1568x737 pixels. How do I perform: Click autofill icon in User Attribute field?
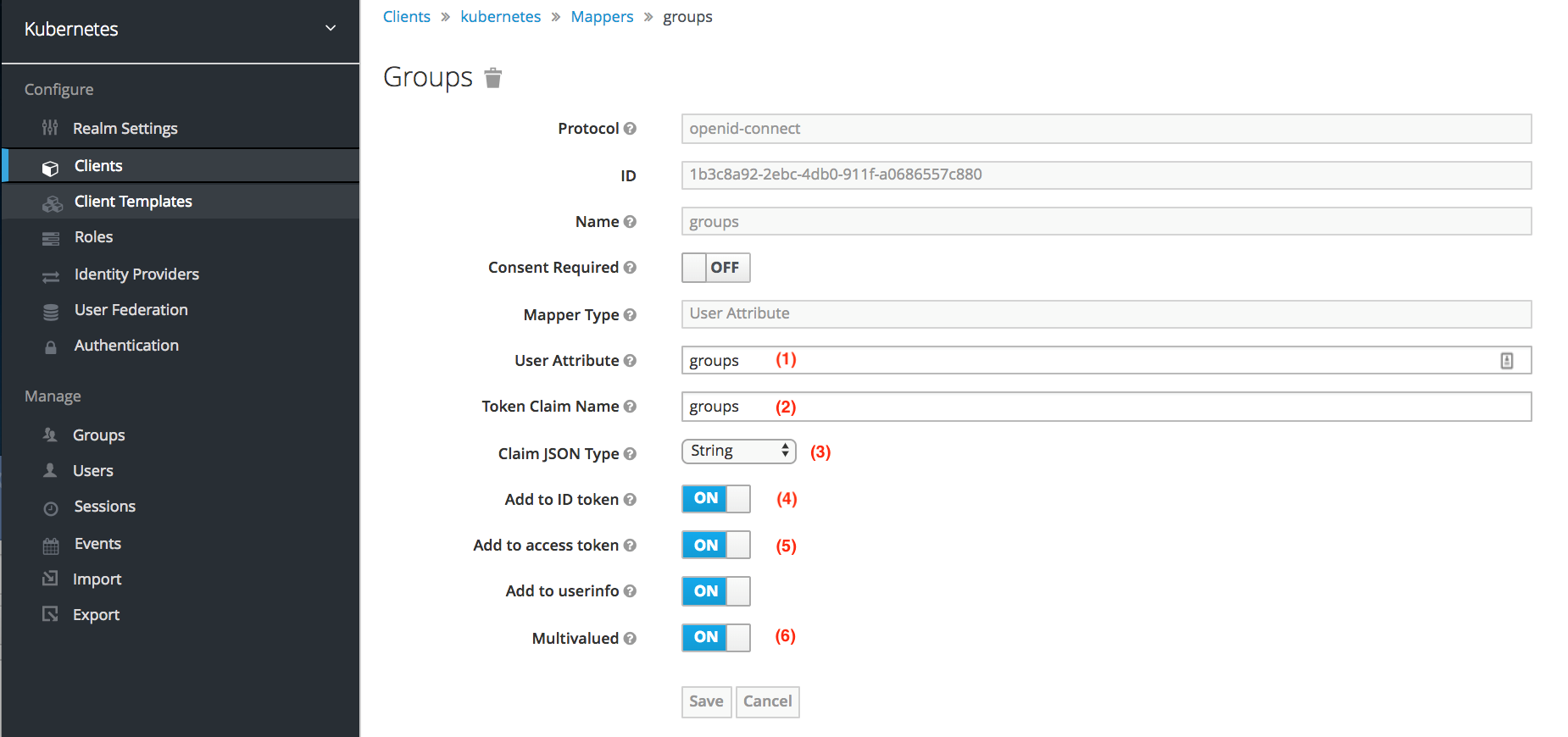[1507, 361]
